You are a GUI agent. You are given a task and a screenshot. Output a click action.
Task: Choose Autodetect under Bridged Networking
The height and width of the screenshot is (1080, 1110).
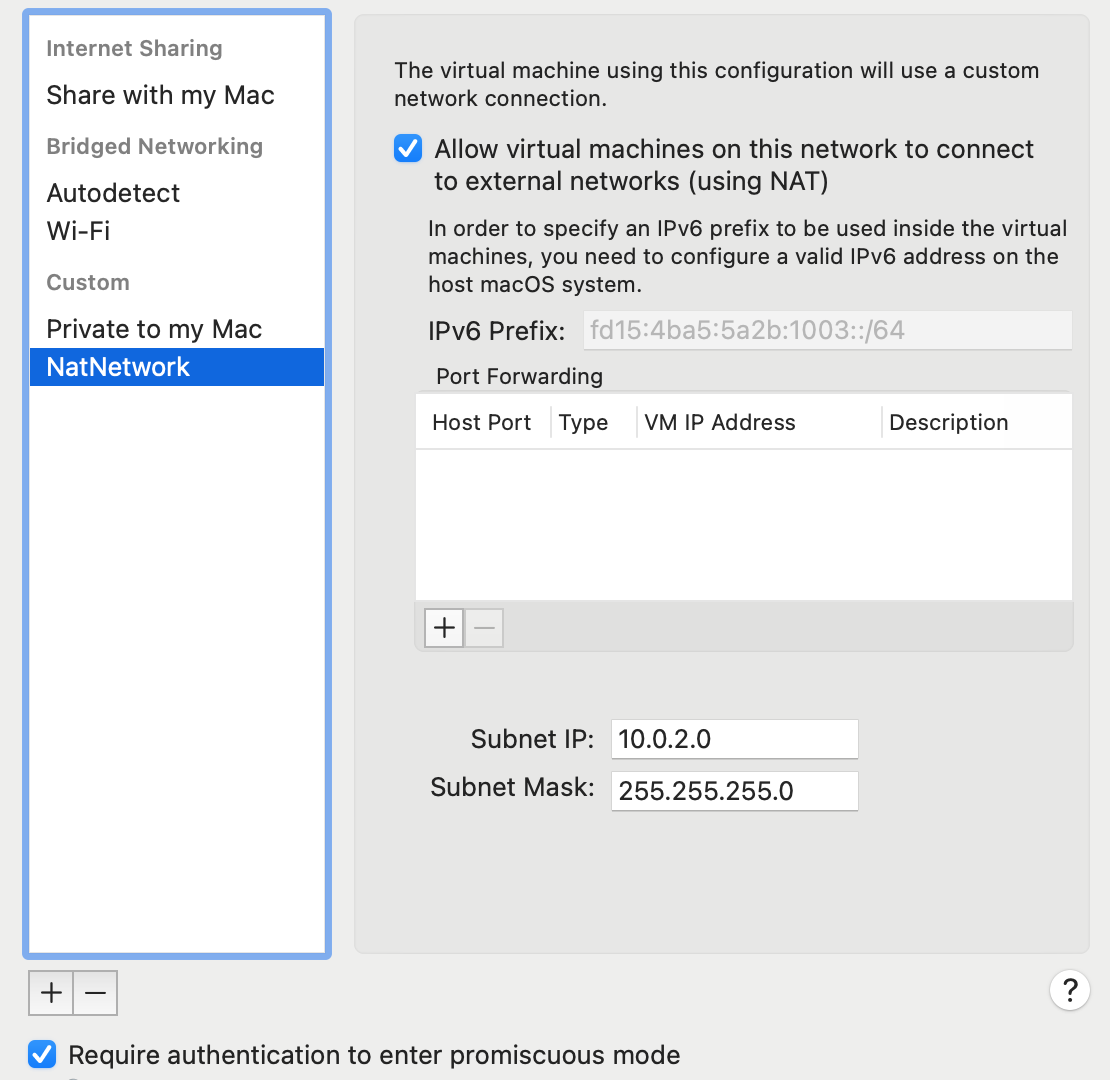(x=113, y=193)
